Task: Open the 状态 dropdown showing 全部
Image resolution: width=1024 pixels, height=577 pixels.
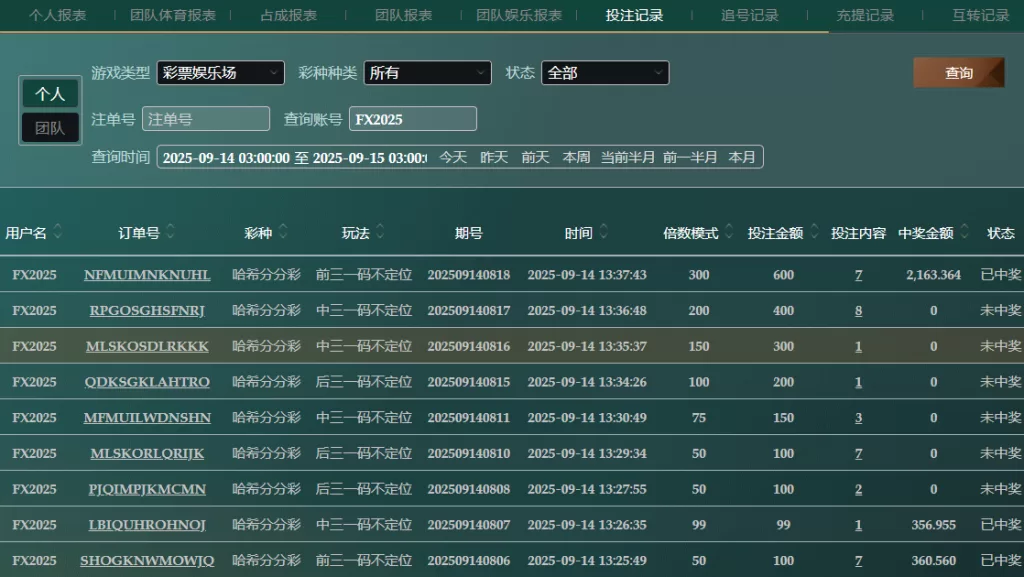Action: [x=604, y=73]
